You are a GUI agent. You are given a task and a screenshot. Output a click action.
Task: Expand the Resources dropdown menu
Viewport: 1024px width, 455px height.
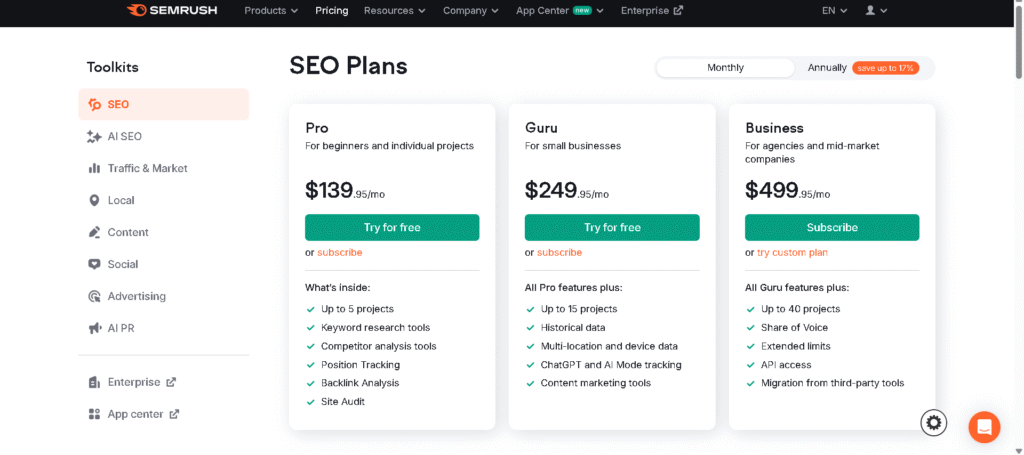point(394,10)
